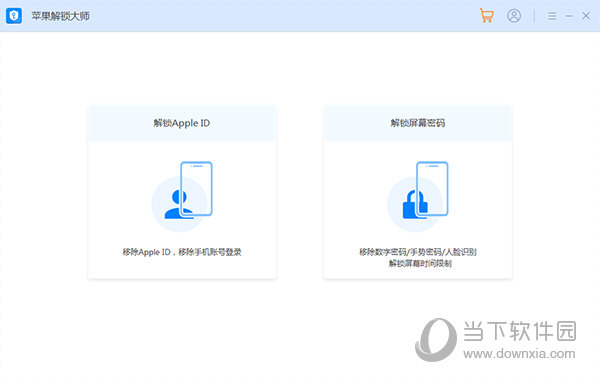Close the 苹果解锁大师 window
The height and width of the screenshot is (383, 600).
[586, 16]
